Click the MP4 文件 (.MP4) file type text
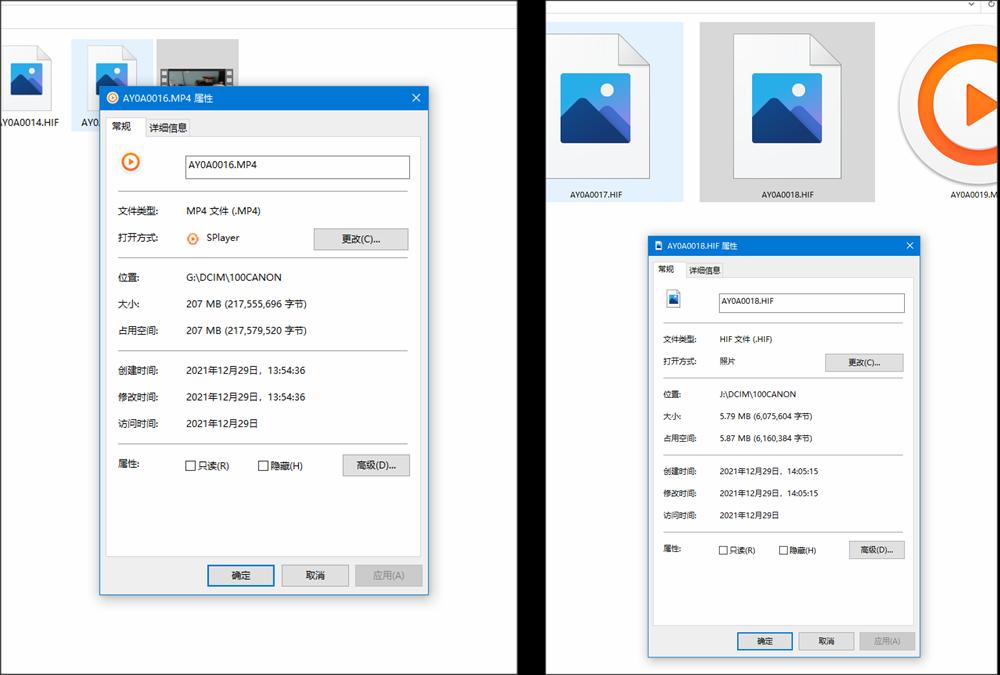The image size is (1000, 675). click(x=223, y=211)
